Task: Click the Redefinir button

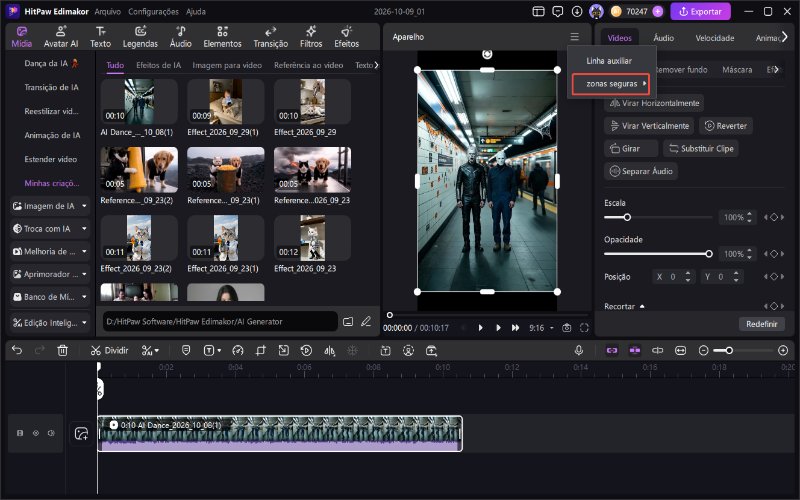Action: tap(762, 324)
